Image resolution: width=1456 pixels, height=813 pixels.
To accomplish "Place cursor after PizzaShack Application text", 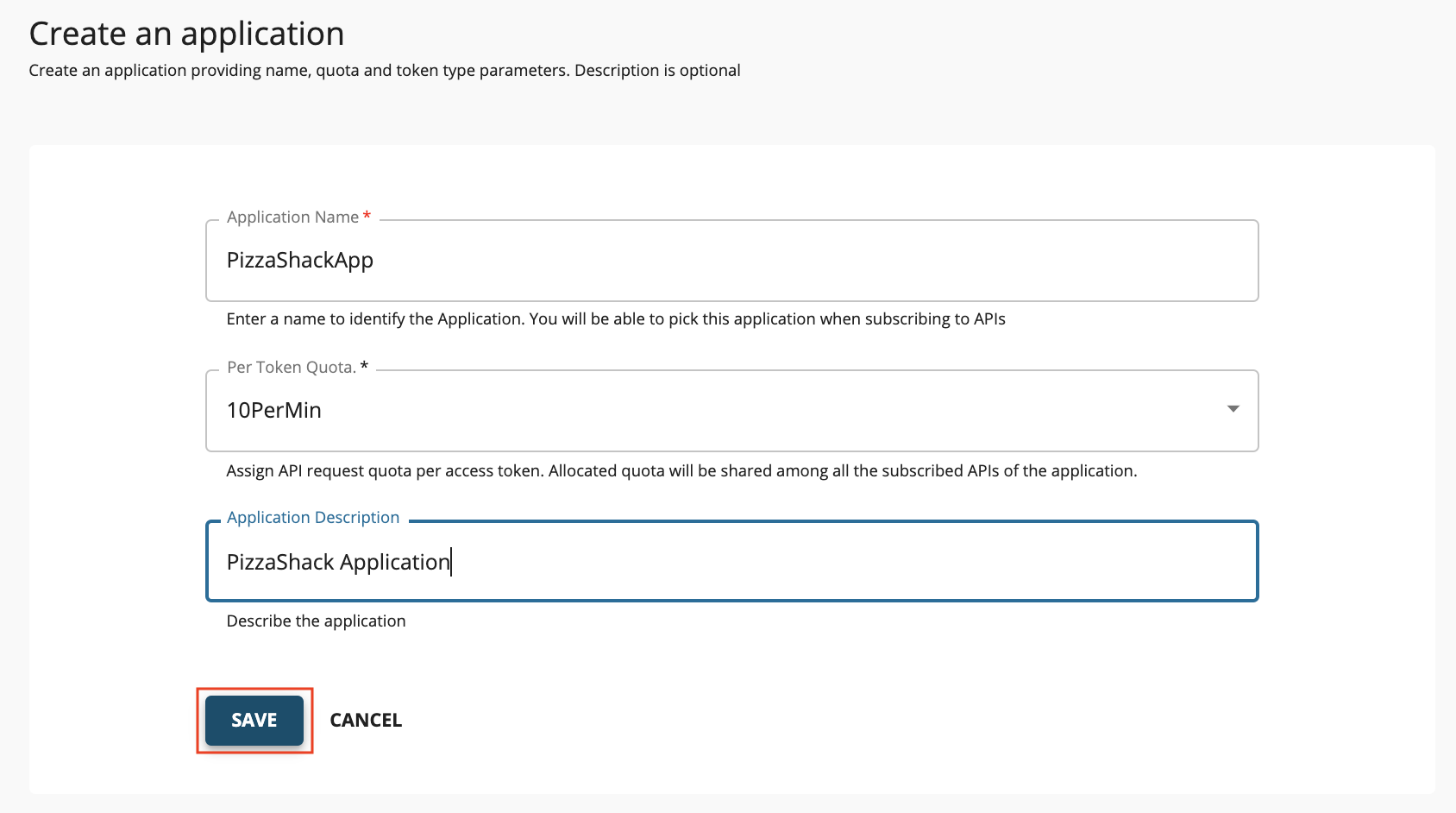I will 452,561.
